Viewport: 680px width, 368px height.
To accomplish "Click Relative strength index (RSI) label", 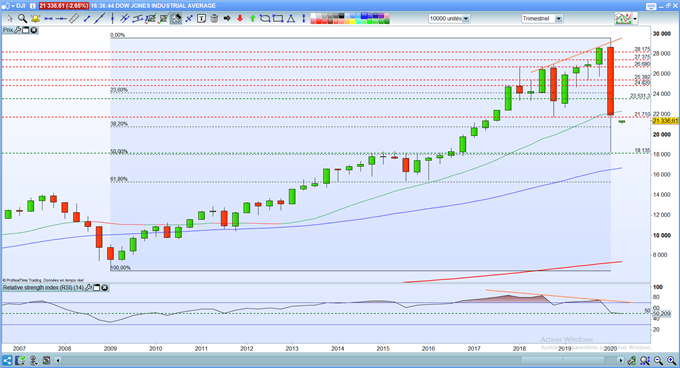I will [x=43, y=287].
